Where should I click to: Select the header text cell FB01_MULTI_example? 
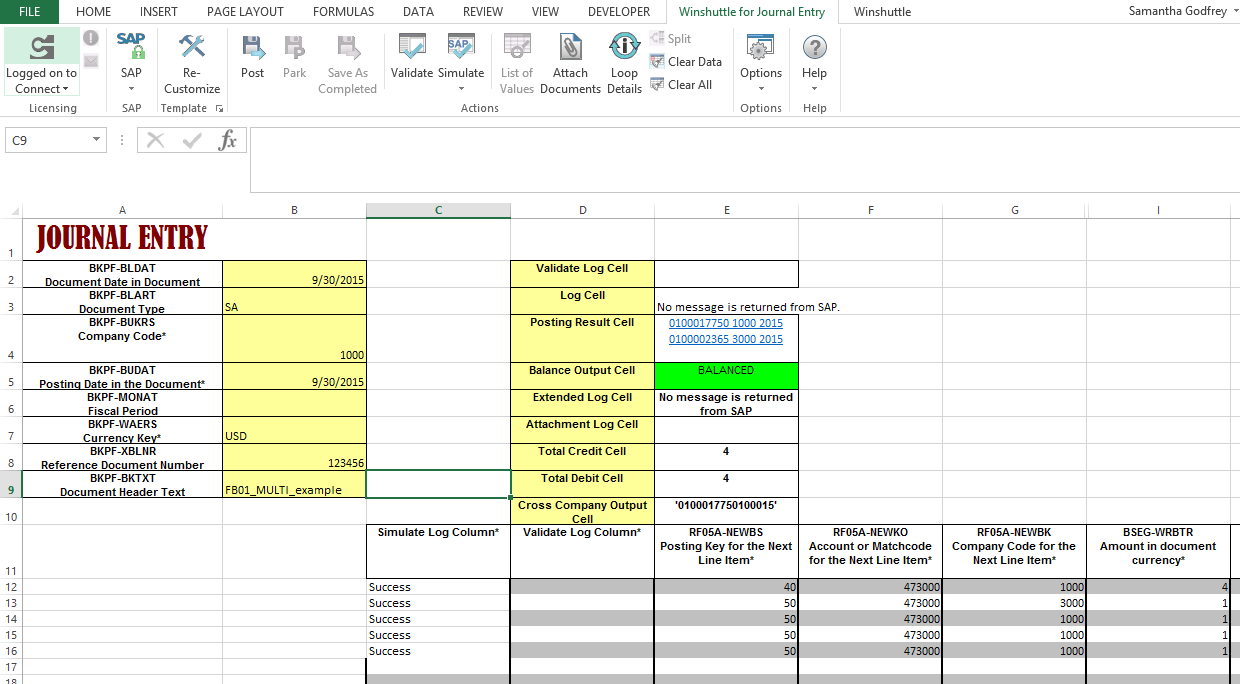[x=294, y=484]
